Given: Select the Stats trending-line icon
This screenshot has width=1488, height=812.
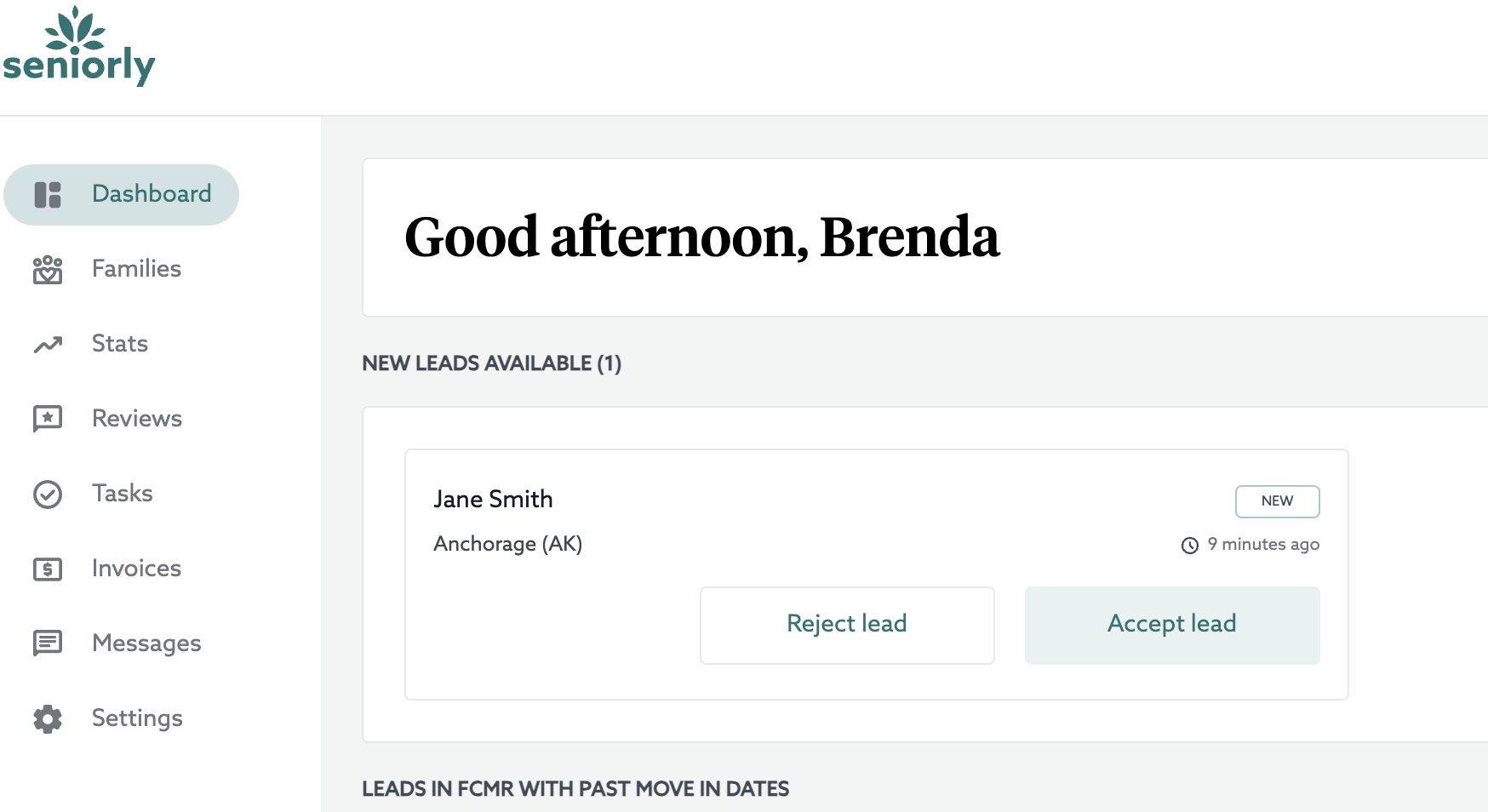Looking at the screenshot, I should point(48,344).
